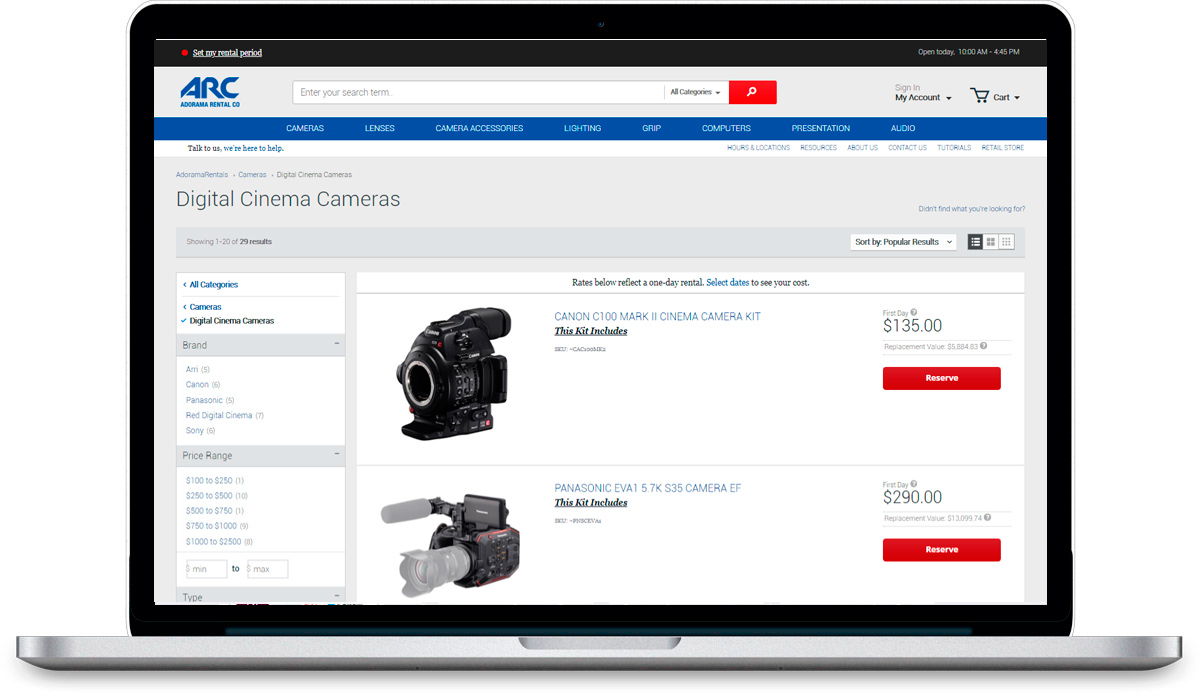
Task: Open the About Us link
Action: point(862,148)
